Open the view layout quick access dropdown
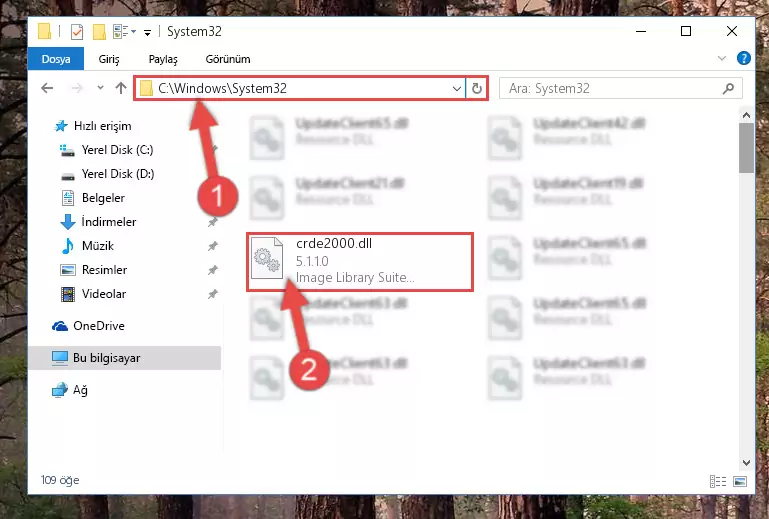 click(124, 32)
